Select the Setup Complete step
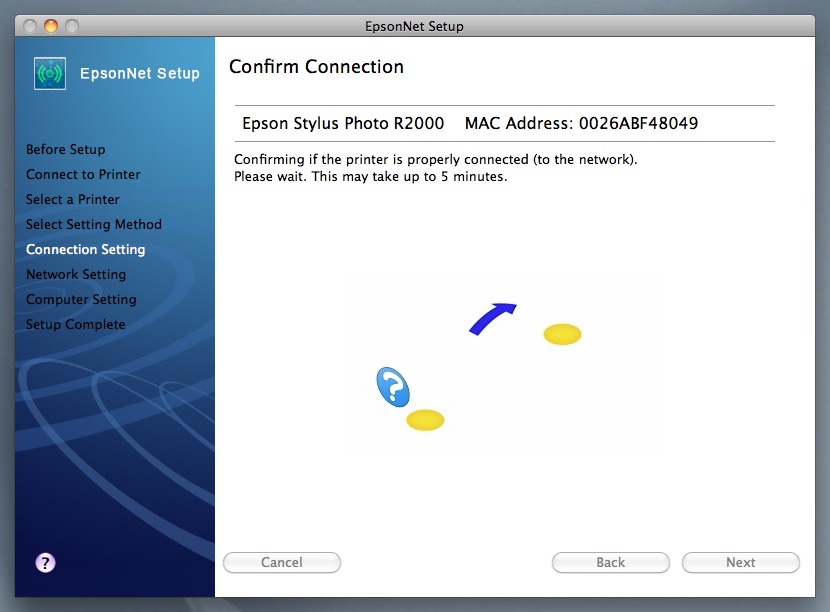This screenshot has width=830, height=612. [75, 324]
